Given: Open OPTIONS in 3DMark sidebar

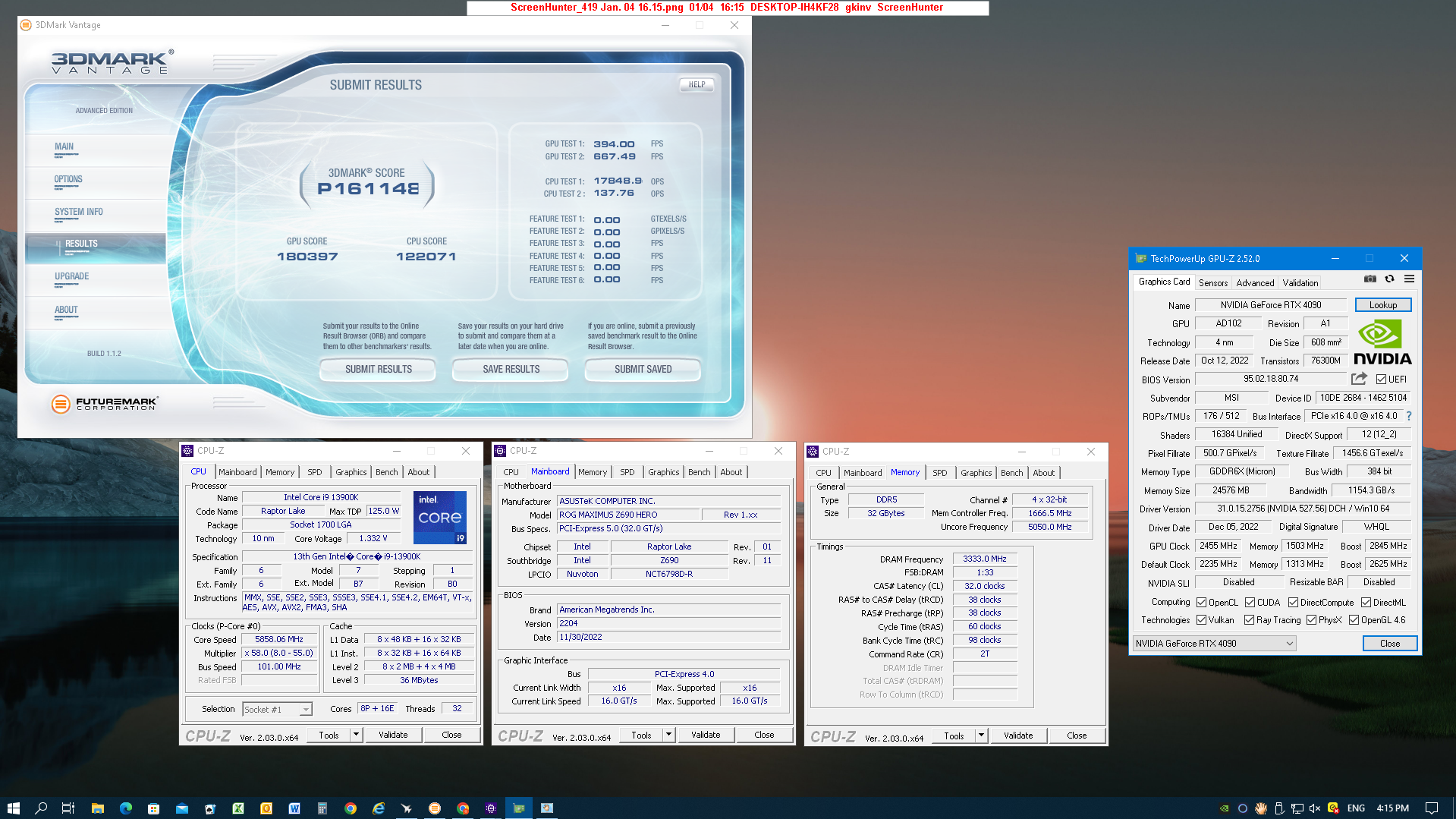Looking at the screenshot, I should click(x=68, y=179).
